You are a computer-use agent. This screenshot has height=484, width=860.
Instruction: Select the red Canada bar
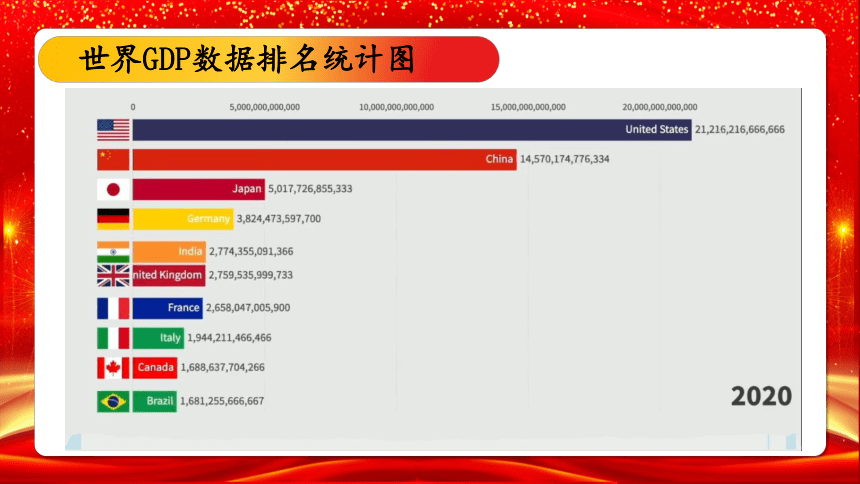(x=155, y=368)
